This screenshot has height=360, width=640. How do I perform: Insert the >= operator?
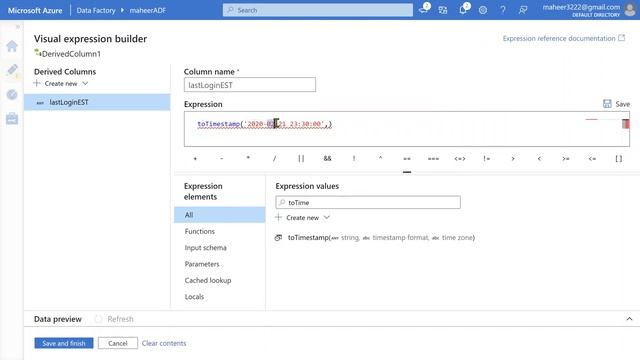tap(566, 158)
